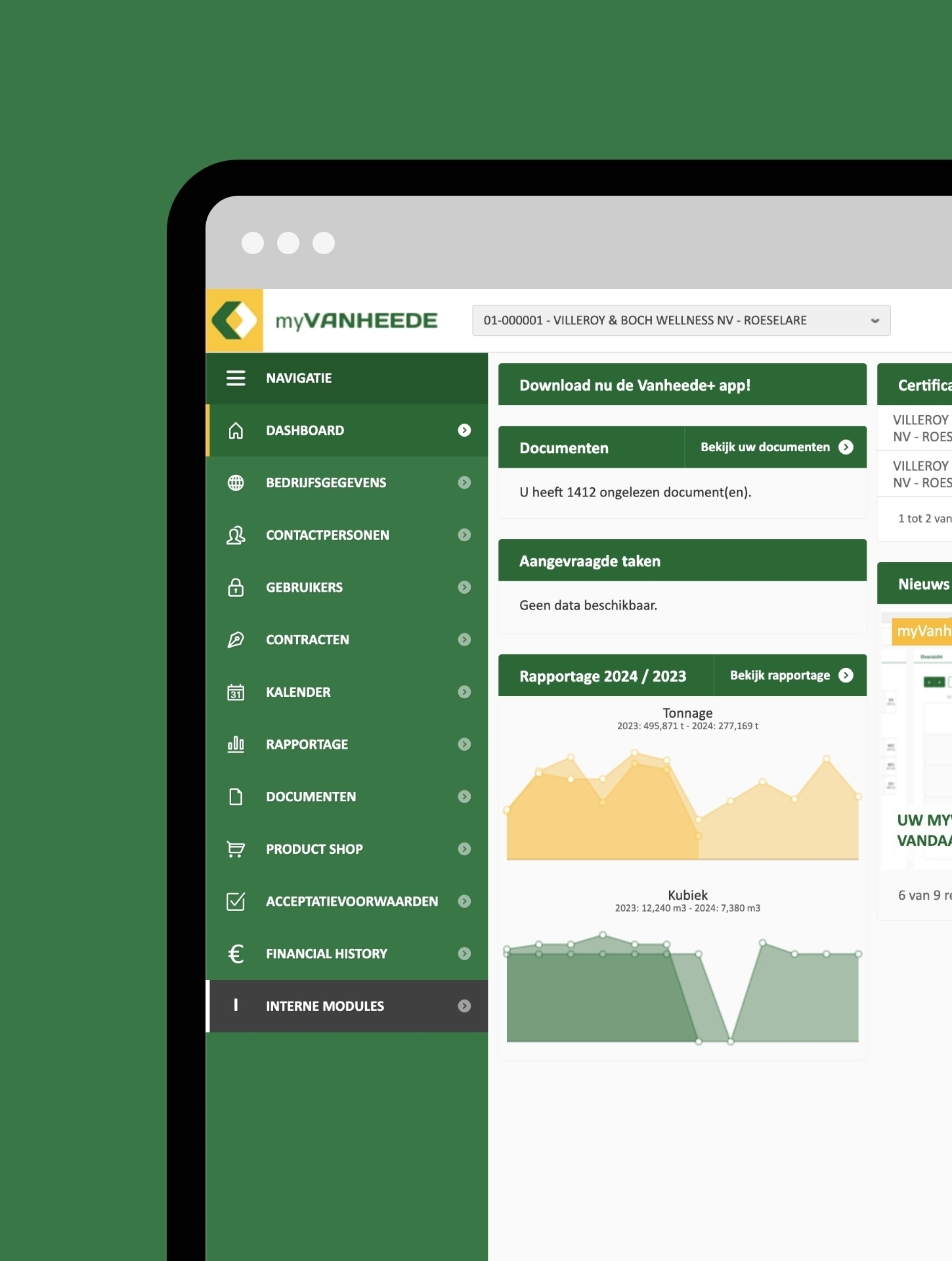
Task: Click 'Geen data beschikbaar.' text
Action: [x=588, y=606]
